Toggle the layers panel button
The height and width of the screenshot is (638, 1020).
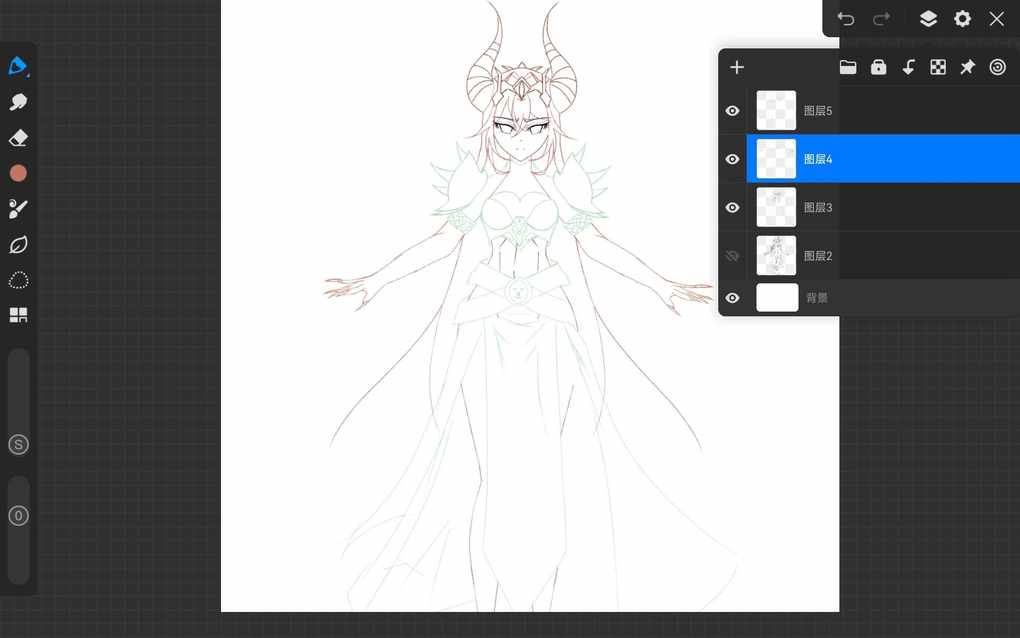pos(928,19)
